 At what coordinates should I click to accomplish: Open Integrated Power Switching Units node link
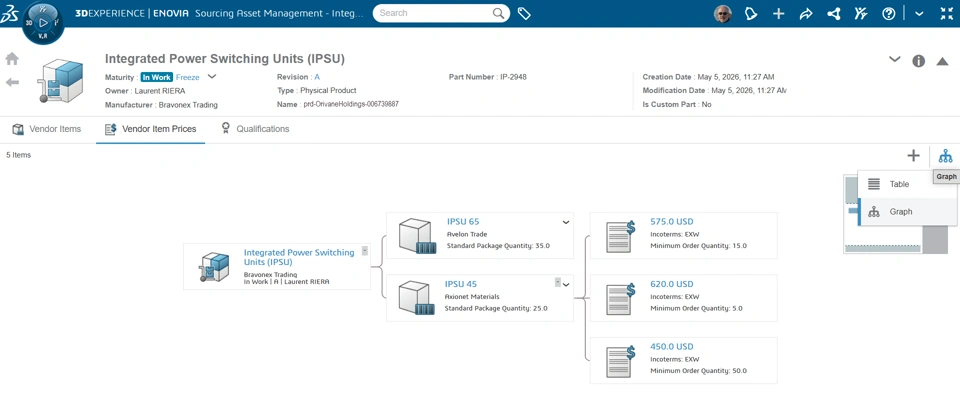[x=299, y=256]
